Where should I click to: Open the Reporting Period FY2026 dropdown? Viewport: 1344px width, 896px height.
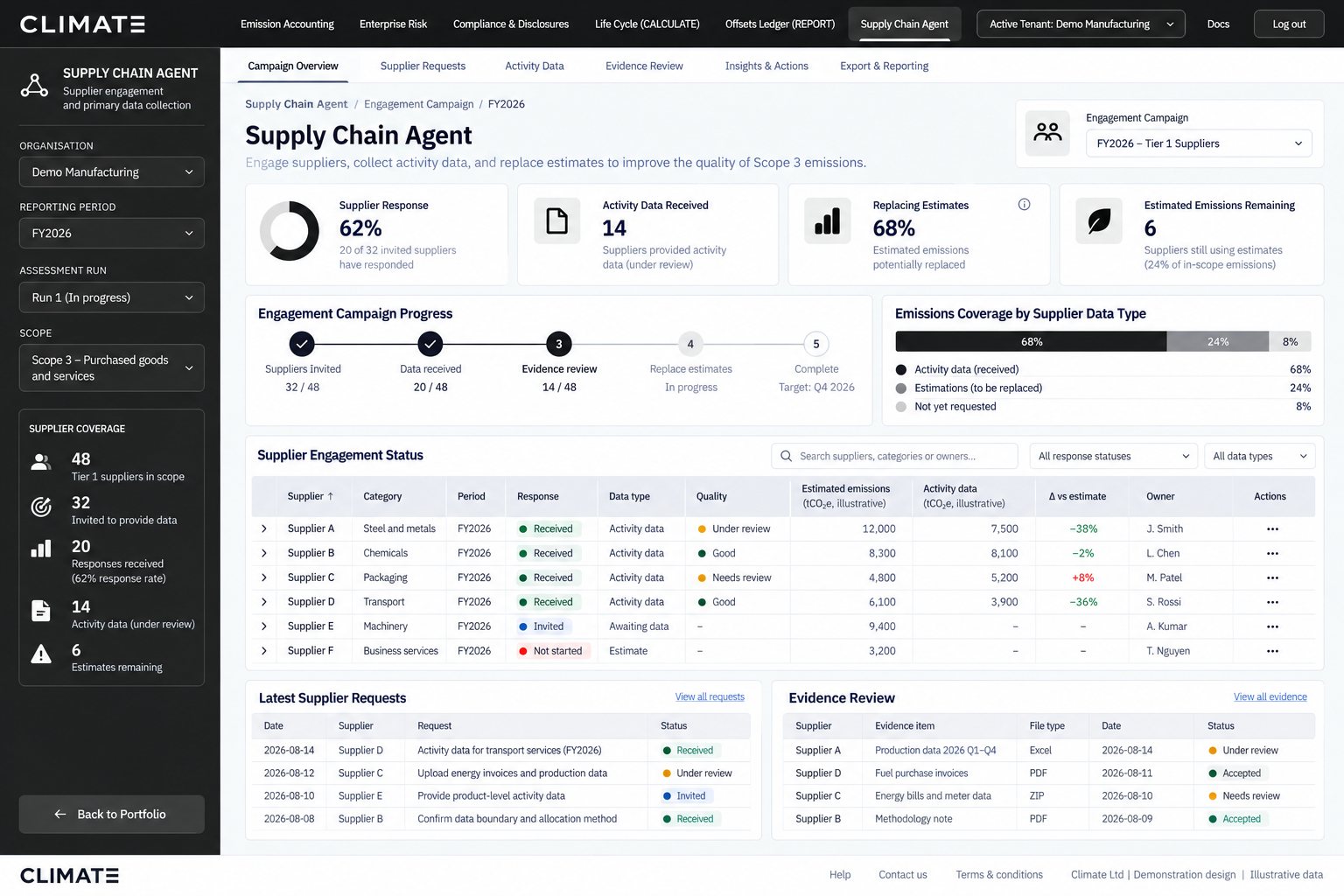pos(112,234)
